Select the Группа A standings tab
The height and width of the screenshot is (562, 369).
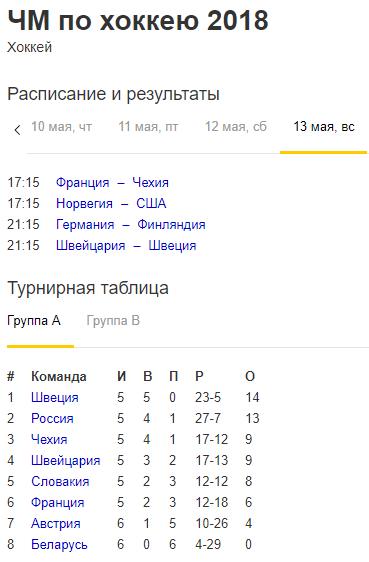pyautogui.click(x=34, y=320)
